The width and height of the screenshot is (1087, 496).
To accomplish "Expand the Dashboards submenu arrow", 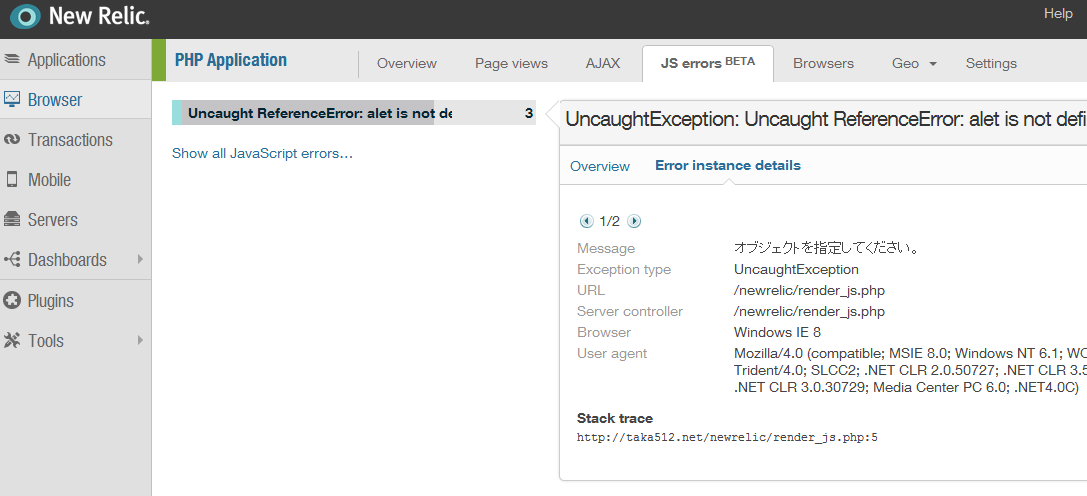I will [x=140, y=259].
